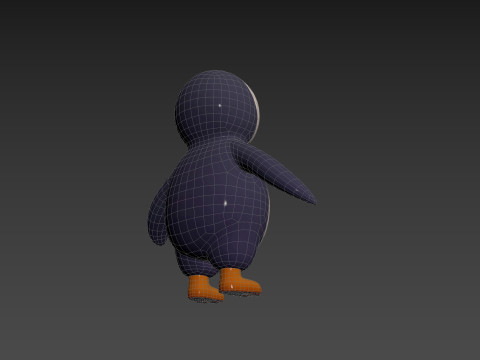Viewport: 480px width, 360px height.
Task: Select the orange boot on the right
Action: 240,282
